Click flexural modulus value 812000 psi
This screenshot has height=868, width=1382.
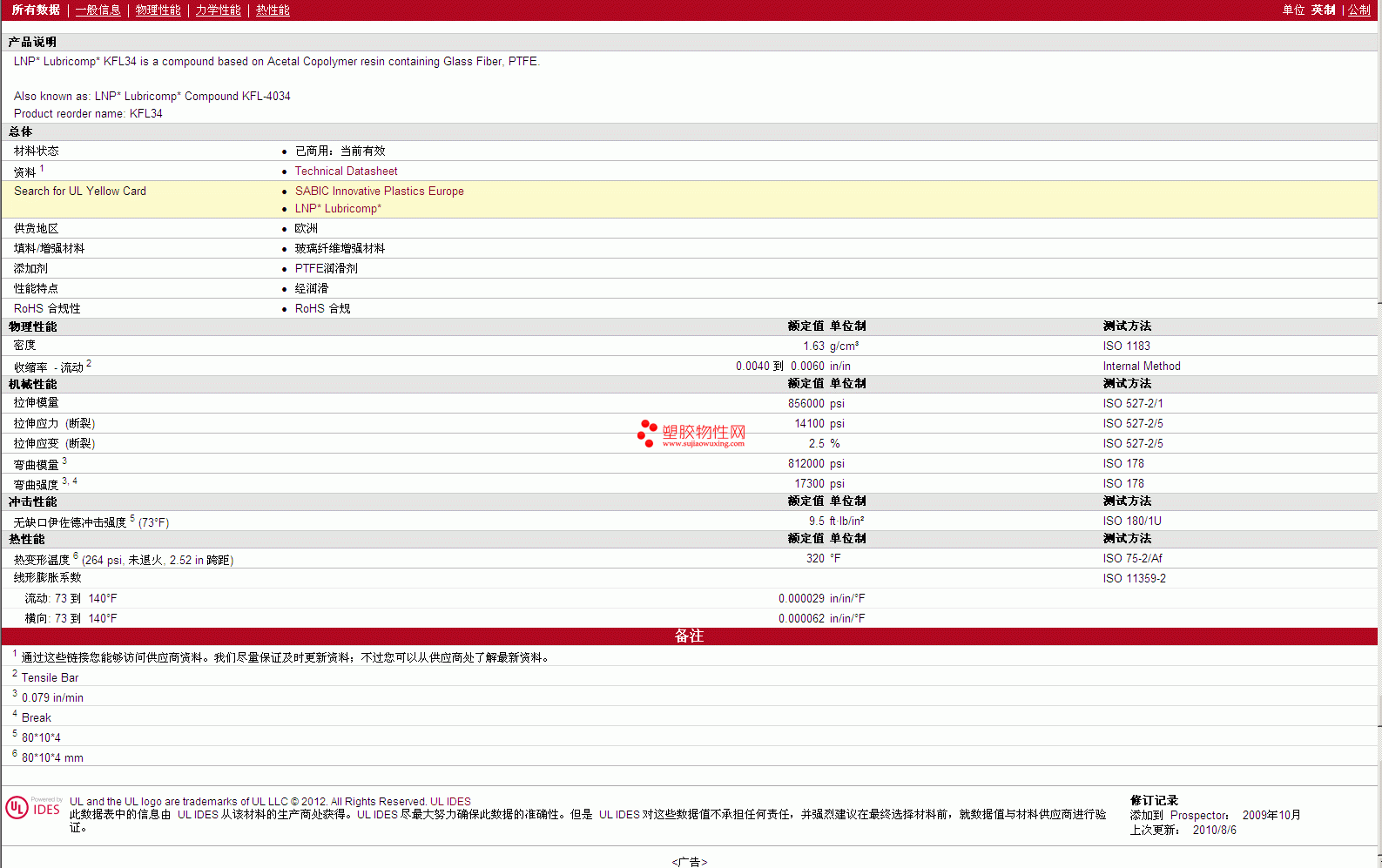816,464
